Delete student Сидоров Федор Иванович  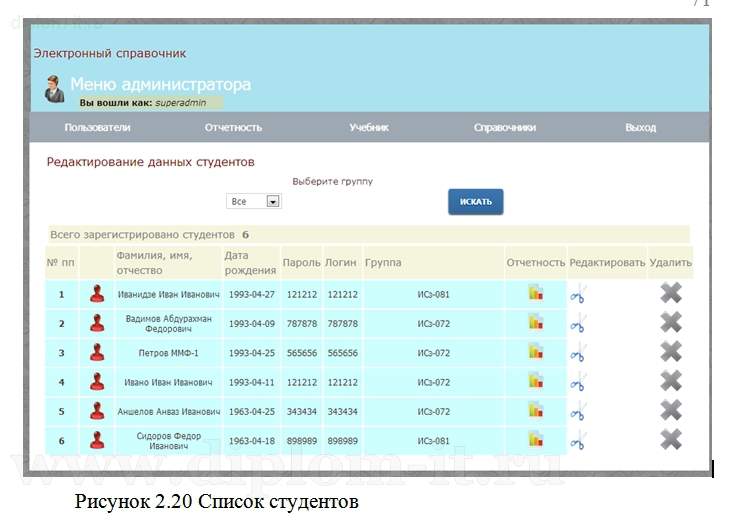(671, 439)
